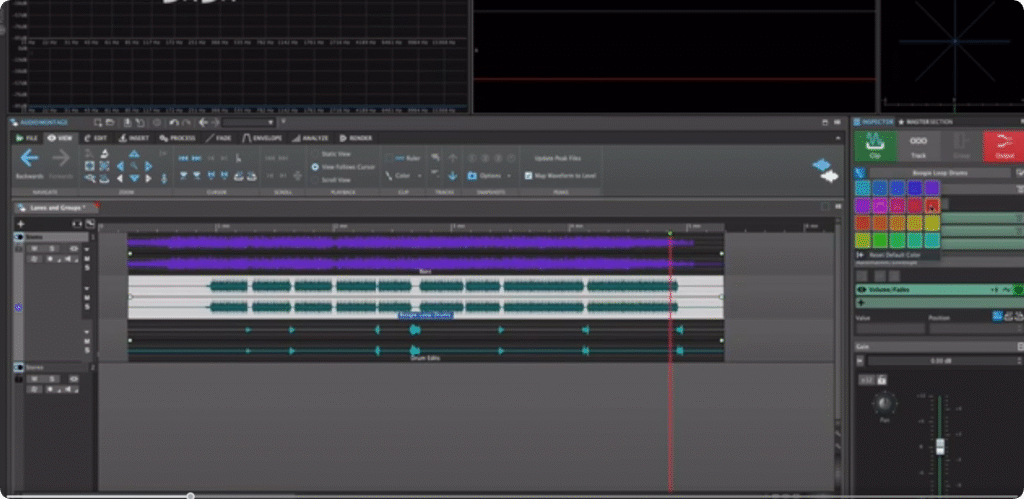Click the magnifier icon in Zoom group
The image size is (1024, 499).
[x=134, y=166]
